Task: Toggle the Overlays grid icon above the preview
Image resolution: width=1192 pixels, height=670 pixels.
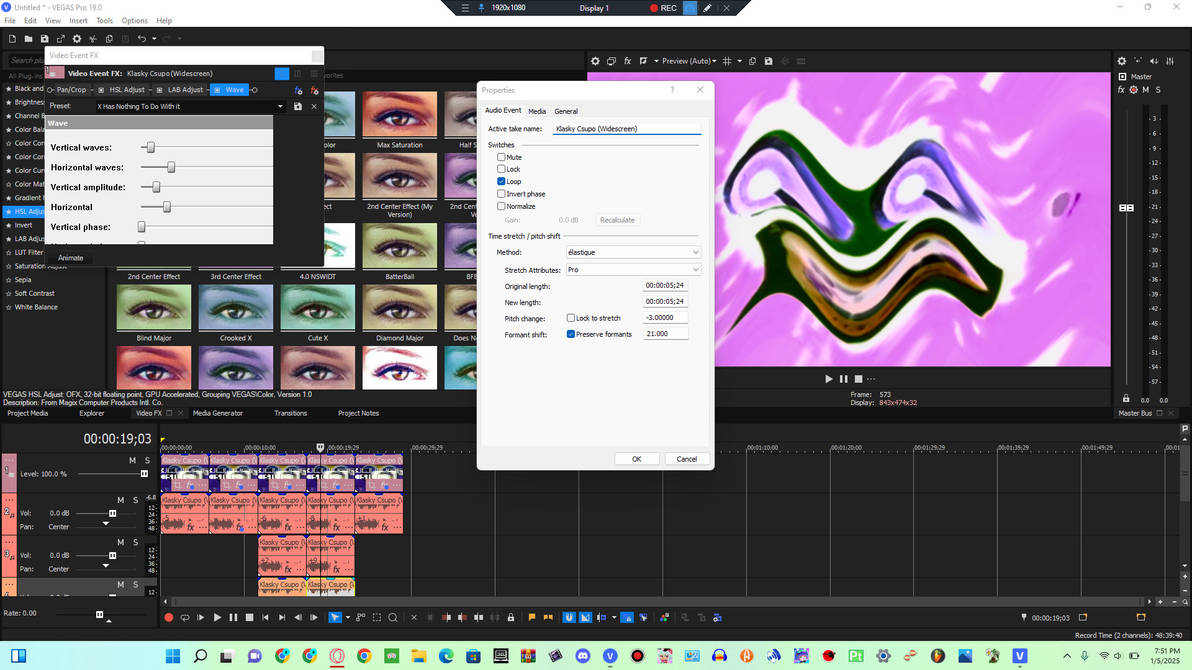Action: click(727, 61)
